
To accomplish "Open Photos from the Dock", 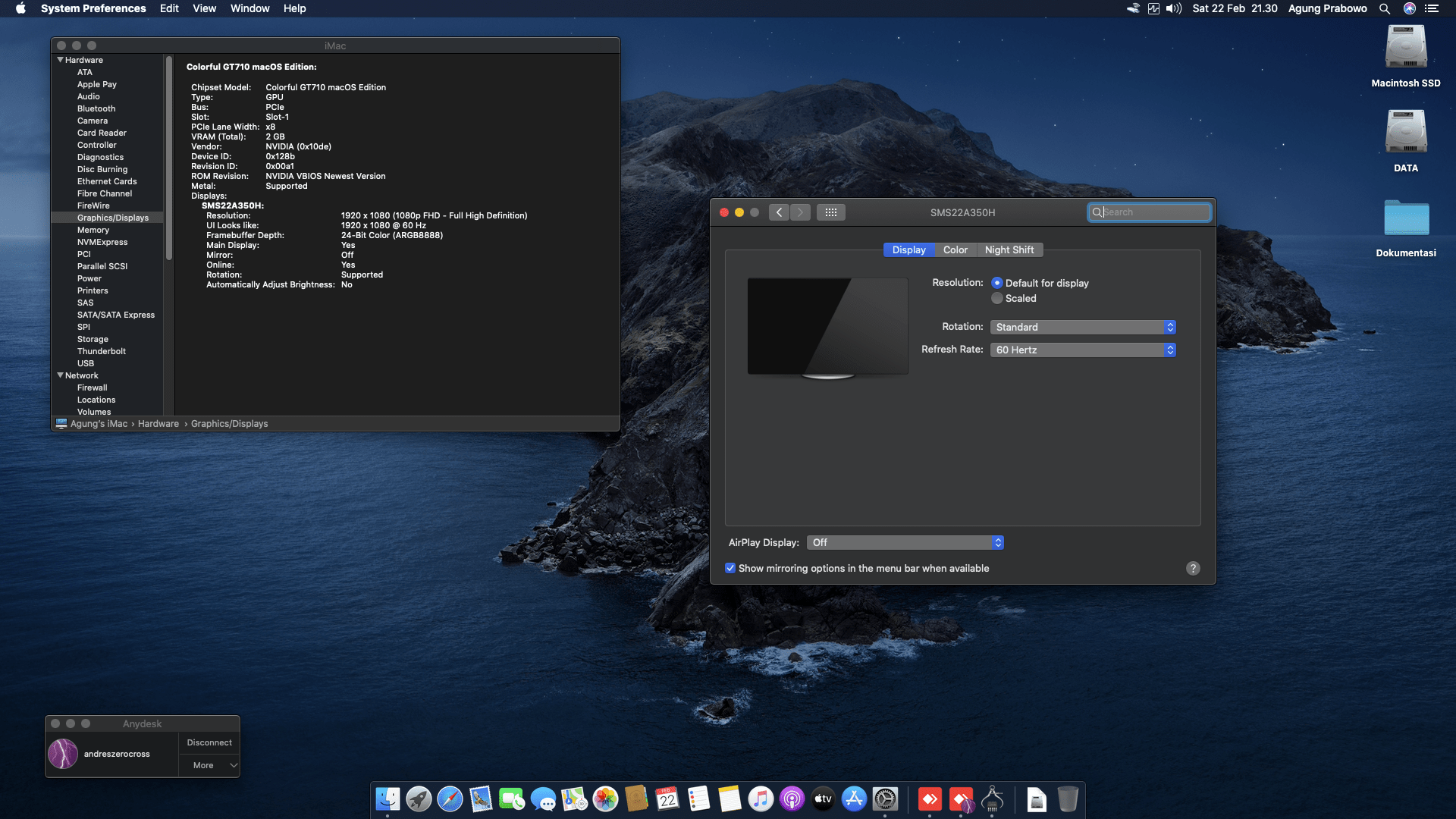I will click(x=605, y=799).
